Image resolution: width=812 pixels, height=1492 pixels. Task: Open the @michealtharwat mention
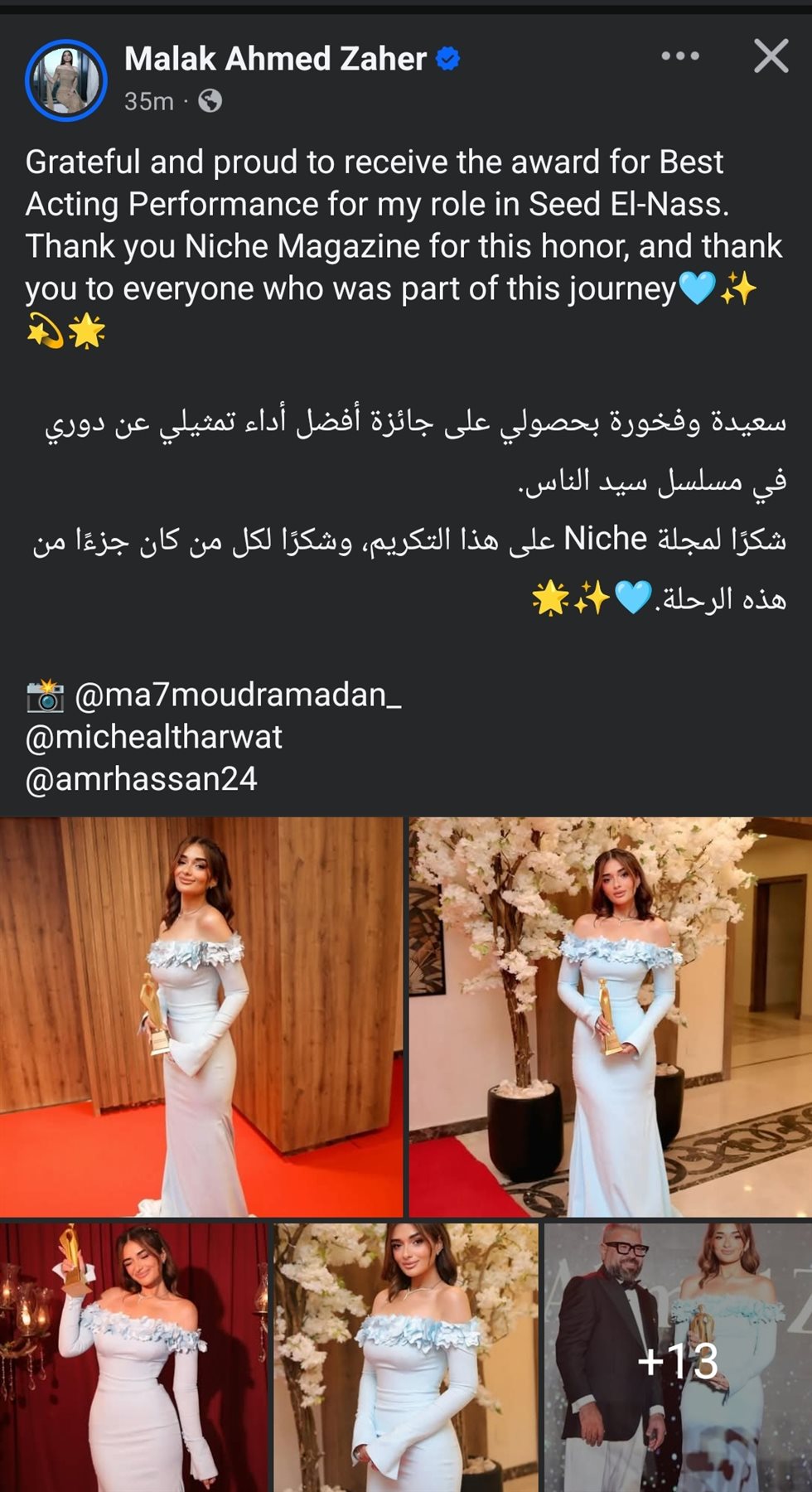click(154, 737)
